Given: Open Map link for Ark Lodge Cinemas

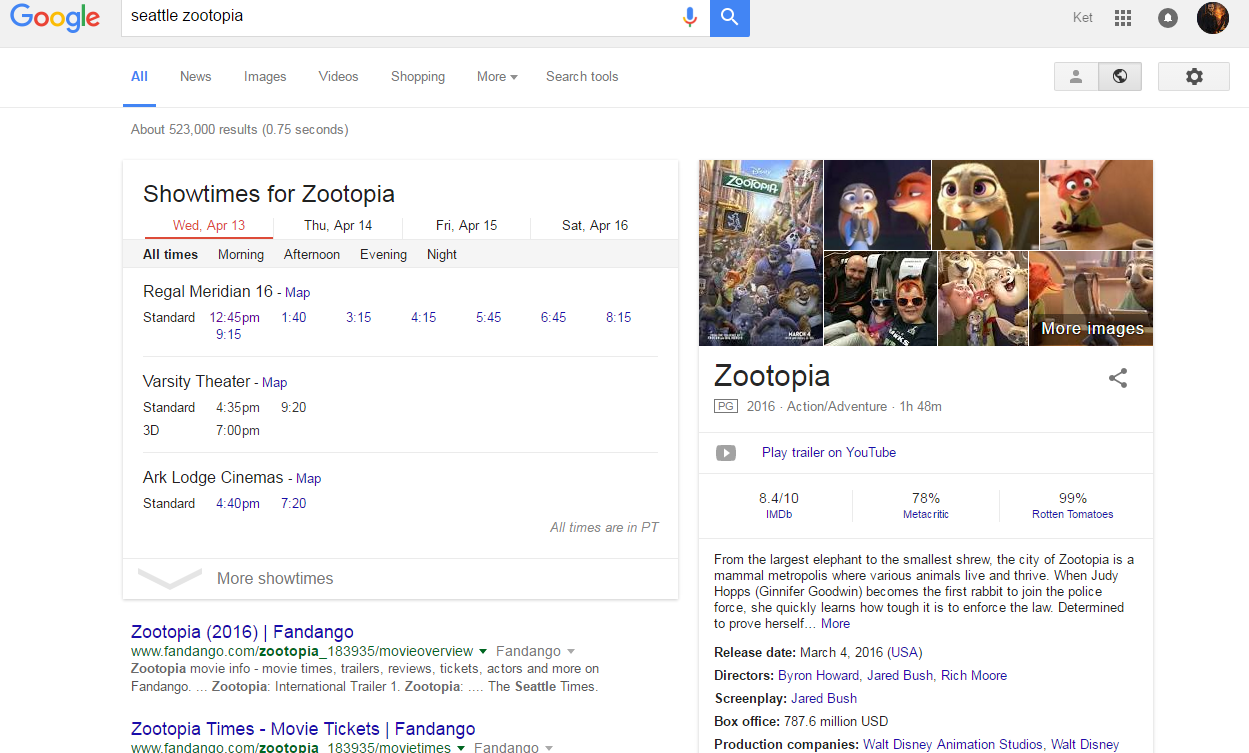Looking at the screenshot, I should [x=308, y=479].
